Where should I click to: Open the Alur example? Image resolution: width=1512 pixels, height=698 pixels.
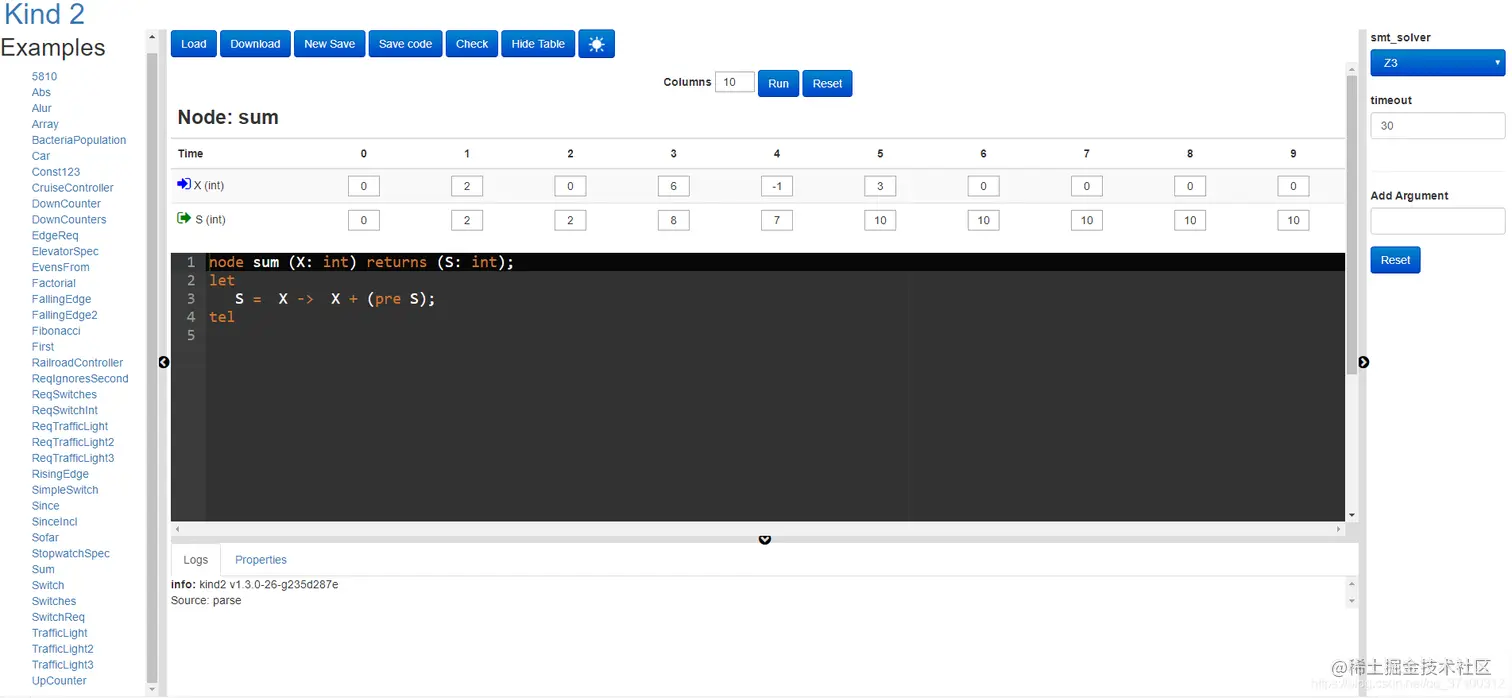41,108
